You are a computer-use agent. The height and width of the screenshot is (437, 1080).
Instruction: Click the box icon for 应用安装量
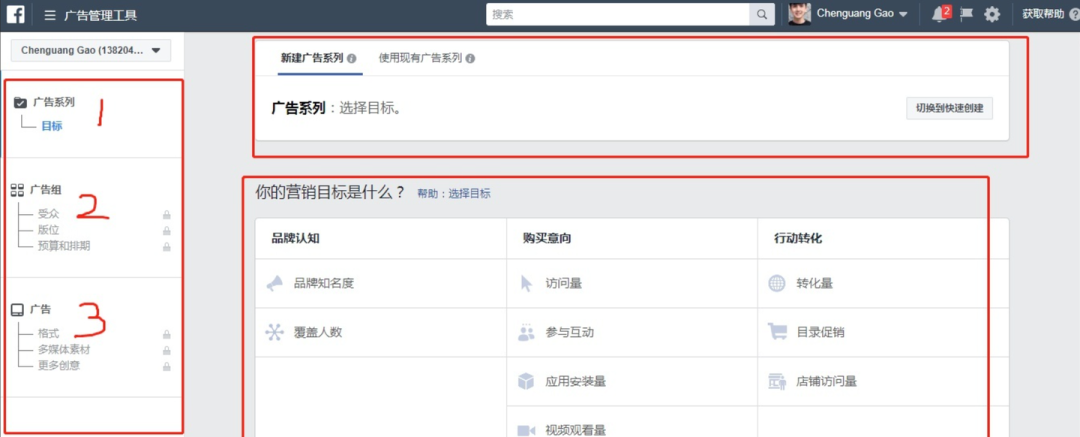(x=526, y=381)
